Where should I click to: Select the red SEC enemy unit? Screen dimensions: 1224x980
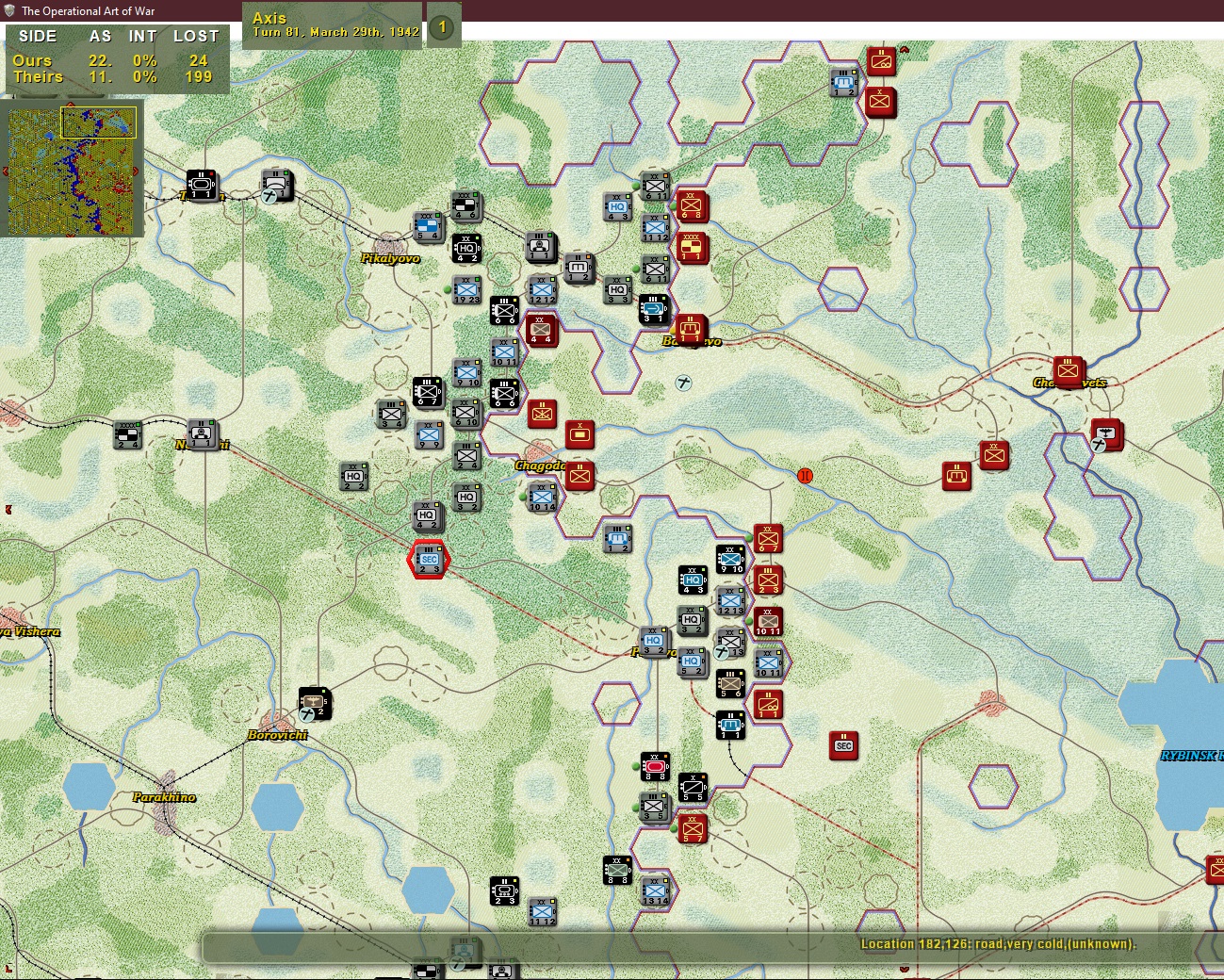point(843,745)
